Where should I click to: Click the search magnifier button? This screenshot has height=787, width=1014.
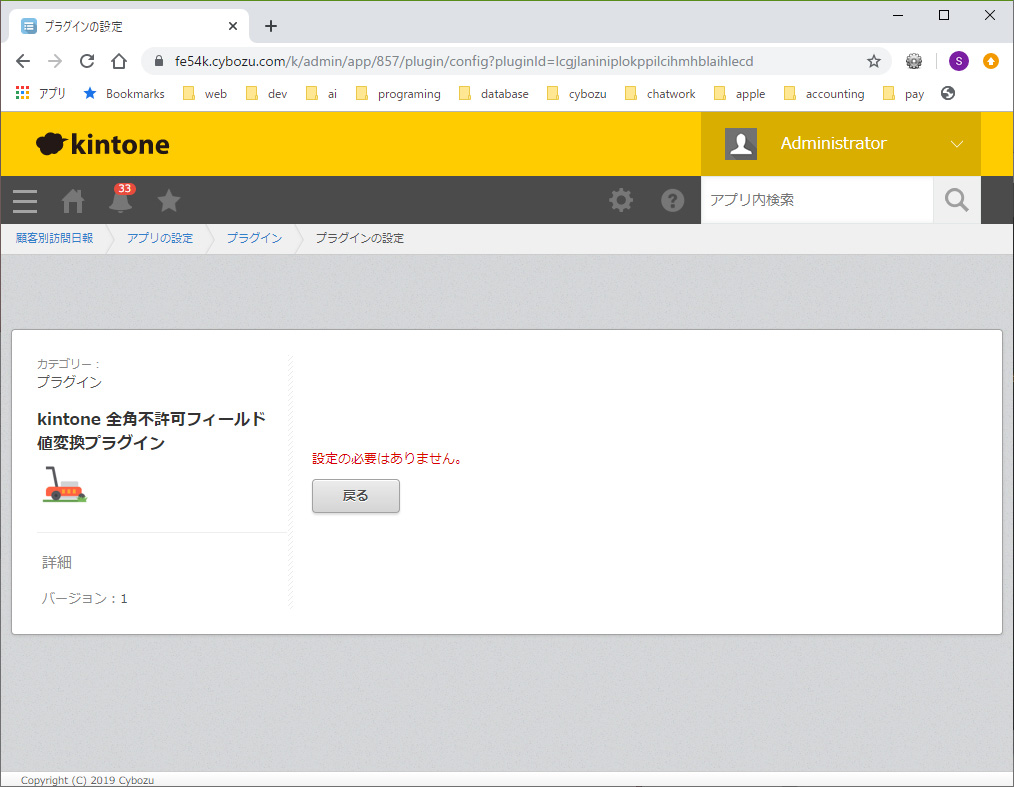pos(956,200)
